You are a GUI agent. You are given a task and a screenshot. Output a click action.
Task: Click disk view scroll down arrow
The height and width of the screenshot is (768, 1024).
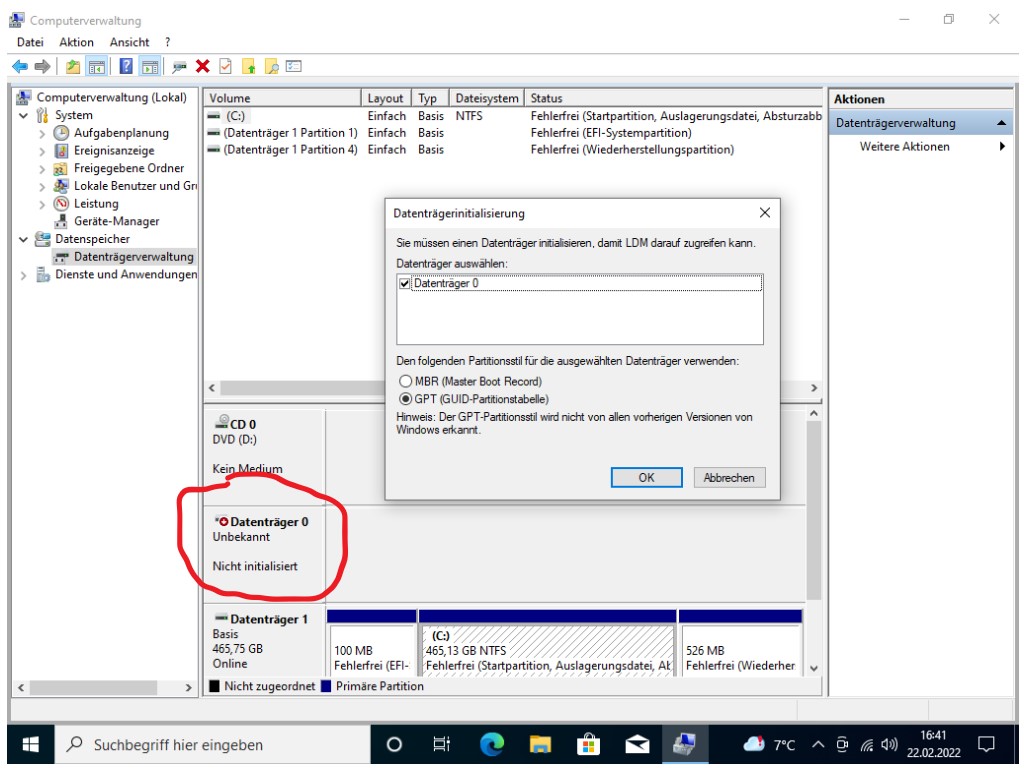[813, 668]
